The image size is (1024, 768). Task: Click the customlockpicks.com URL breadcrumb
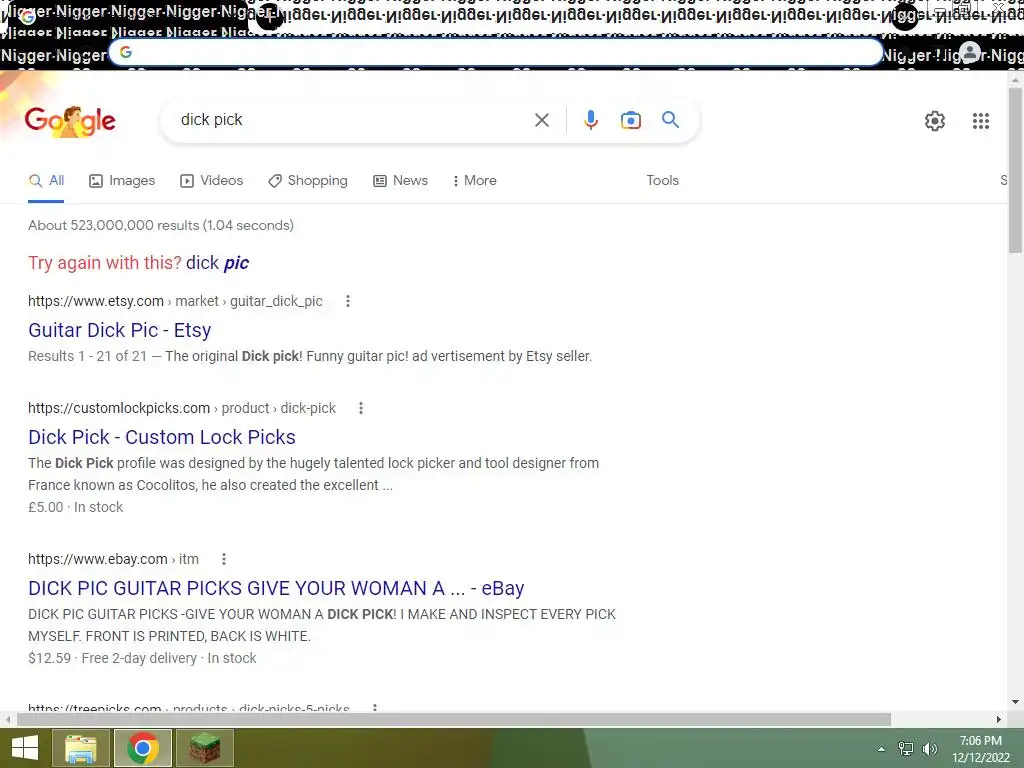tap(182, 408)
